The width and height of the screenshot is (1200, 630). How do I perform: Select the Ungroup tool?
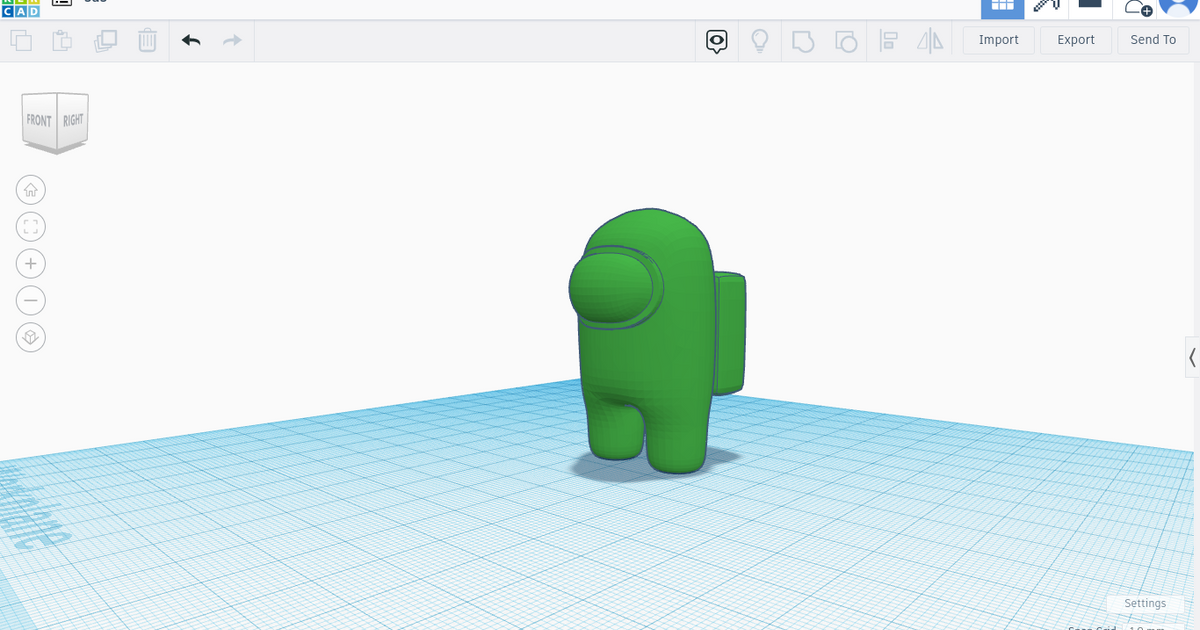point(846,40)
